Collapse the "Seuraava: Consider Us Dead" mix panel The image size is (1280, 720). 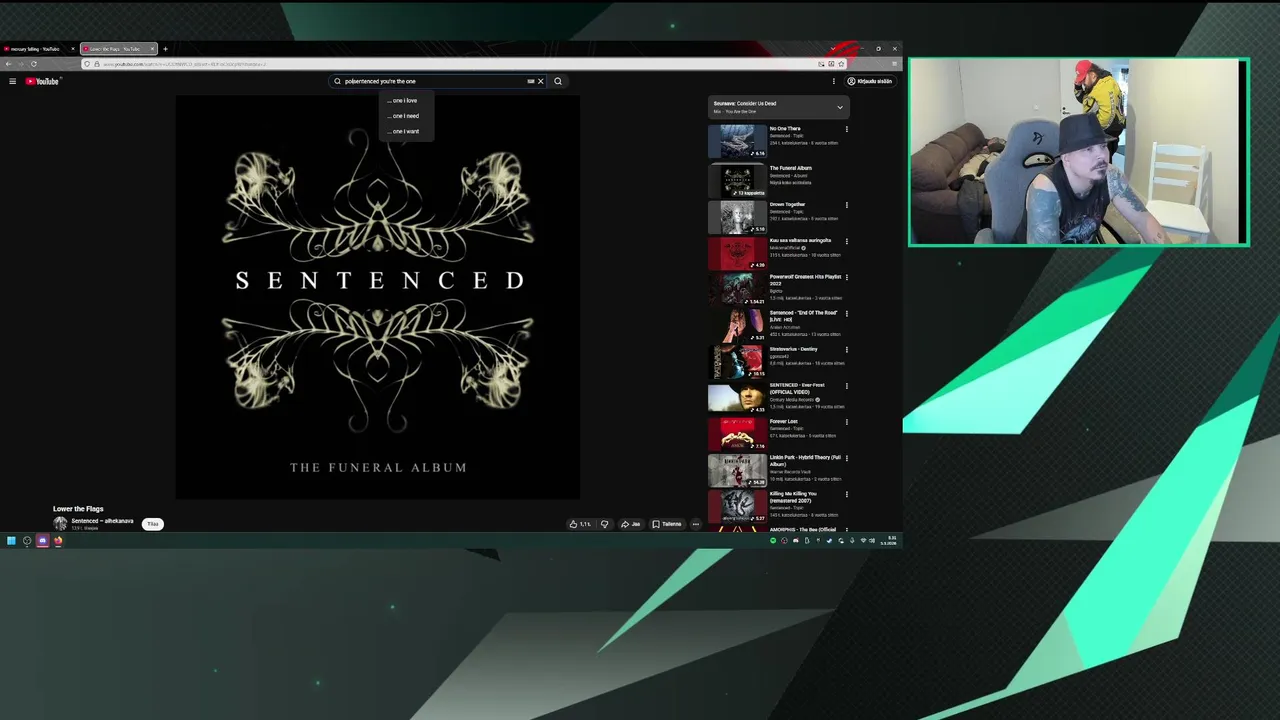tap(839, 107)
